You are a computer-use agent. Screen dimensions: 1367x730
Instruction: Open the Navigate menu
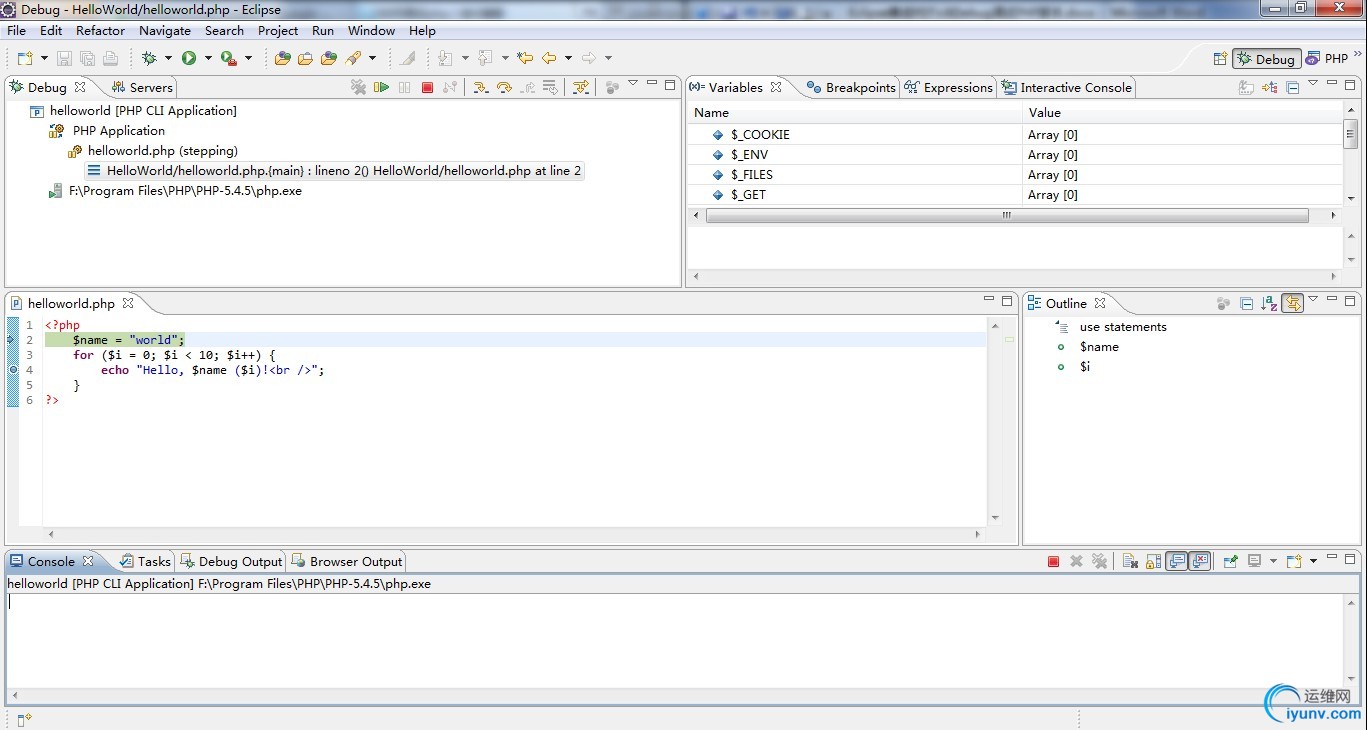pos(165,31)
